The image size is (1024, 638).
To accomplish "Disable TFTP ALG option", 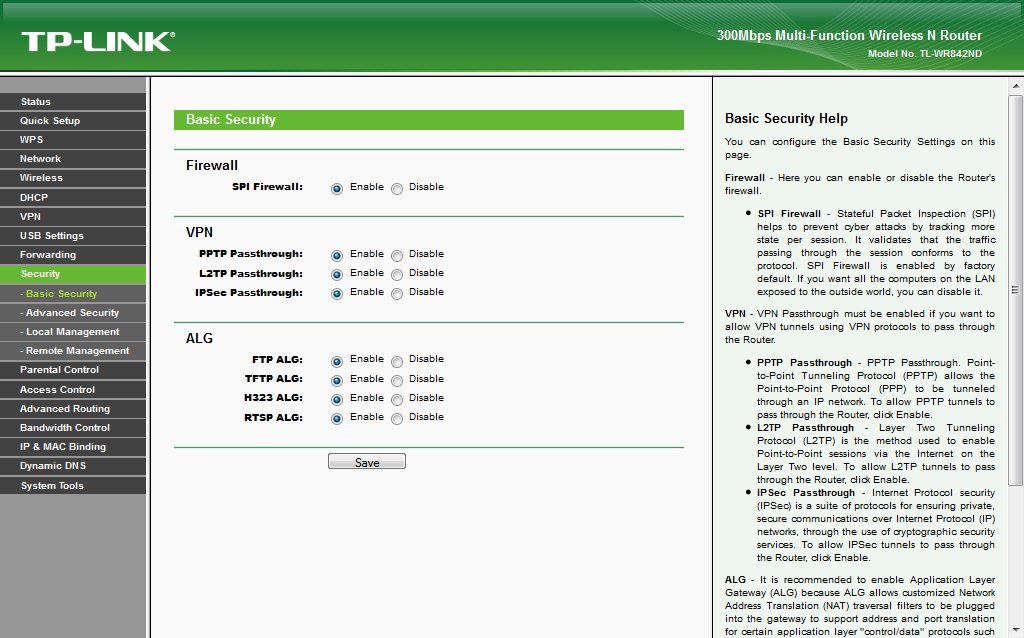I will [x=397, y=380].
